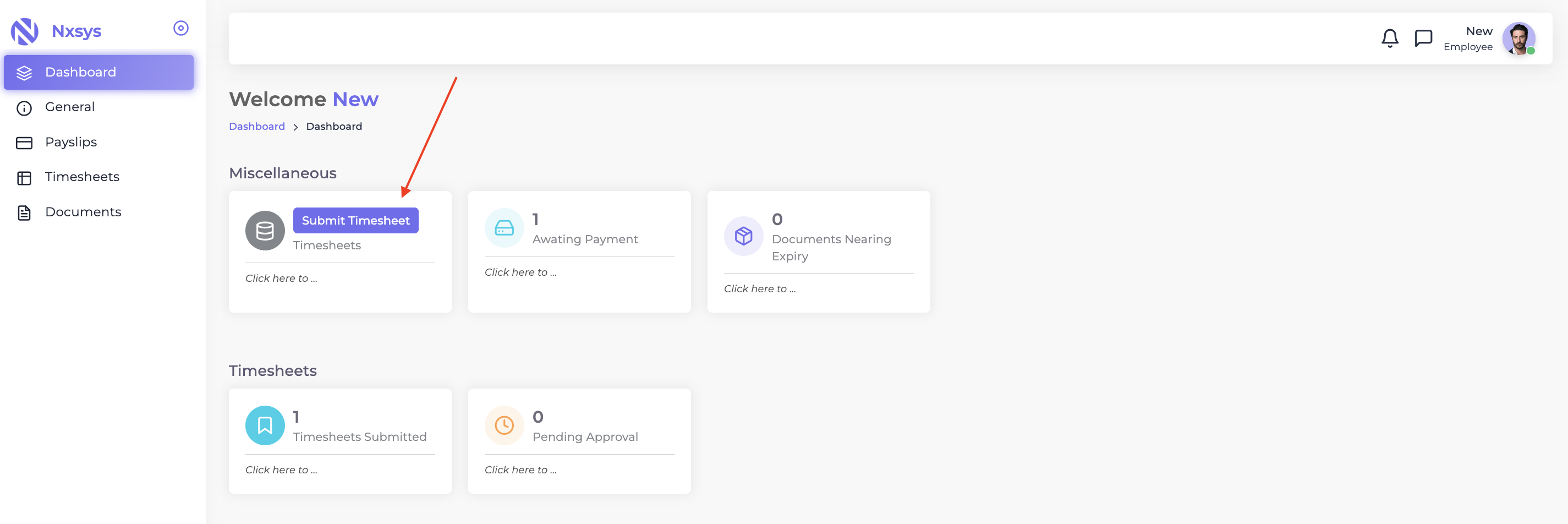Click the Nxsys logo icon
Viewport: 1568px width, 524px height.
click(24, 31)
